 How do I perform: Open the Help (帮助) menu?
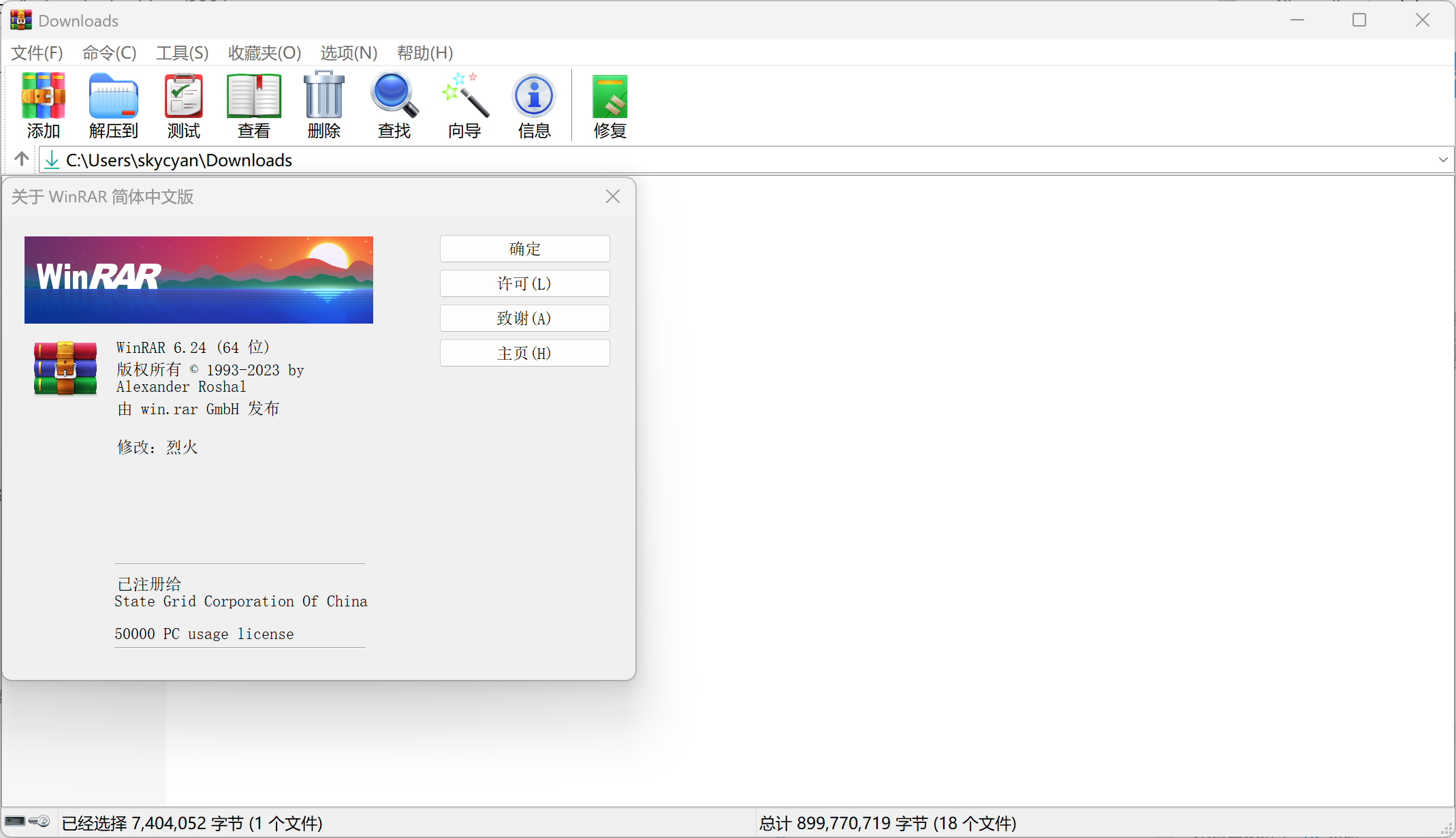pos(425,52)
